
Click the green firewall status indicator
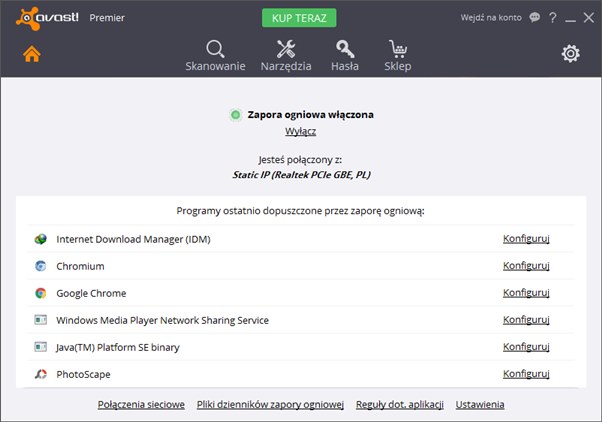tap(235, 114)
